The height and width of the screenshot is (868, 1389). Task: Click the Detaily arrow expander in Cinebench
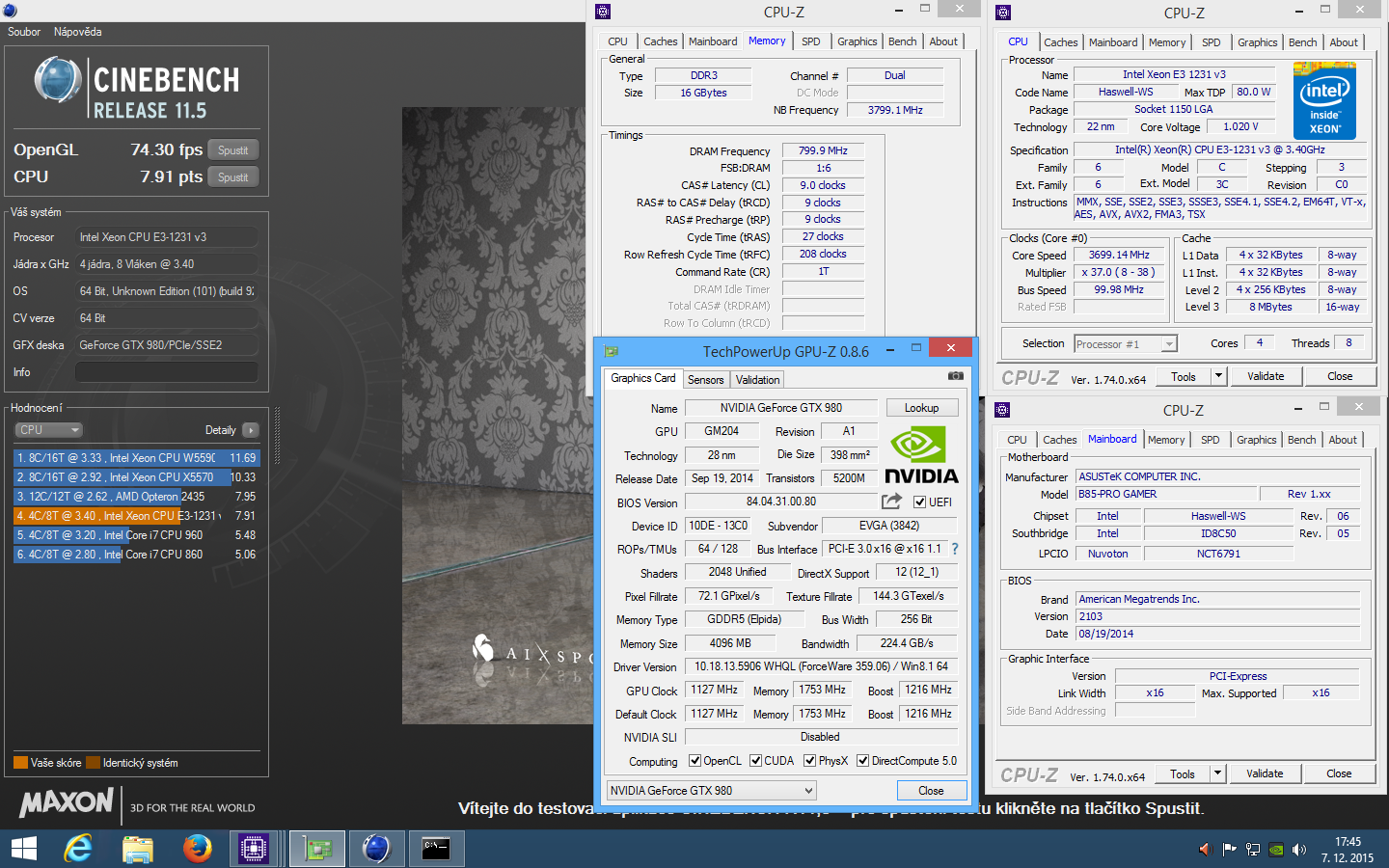[251, 430]
